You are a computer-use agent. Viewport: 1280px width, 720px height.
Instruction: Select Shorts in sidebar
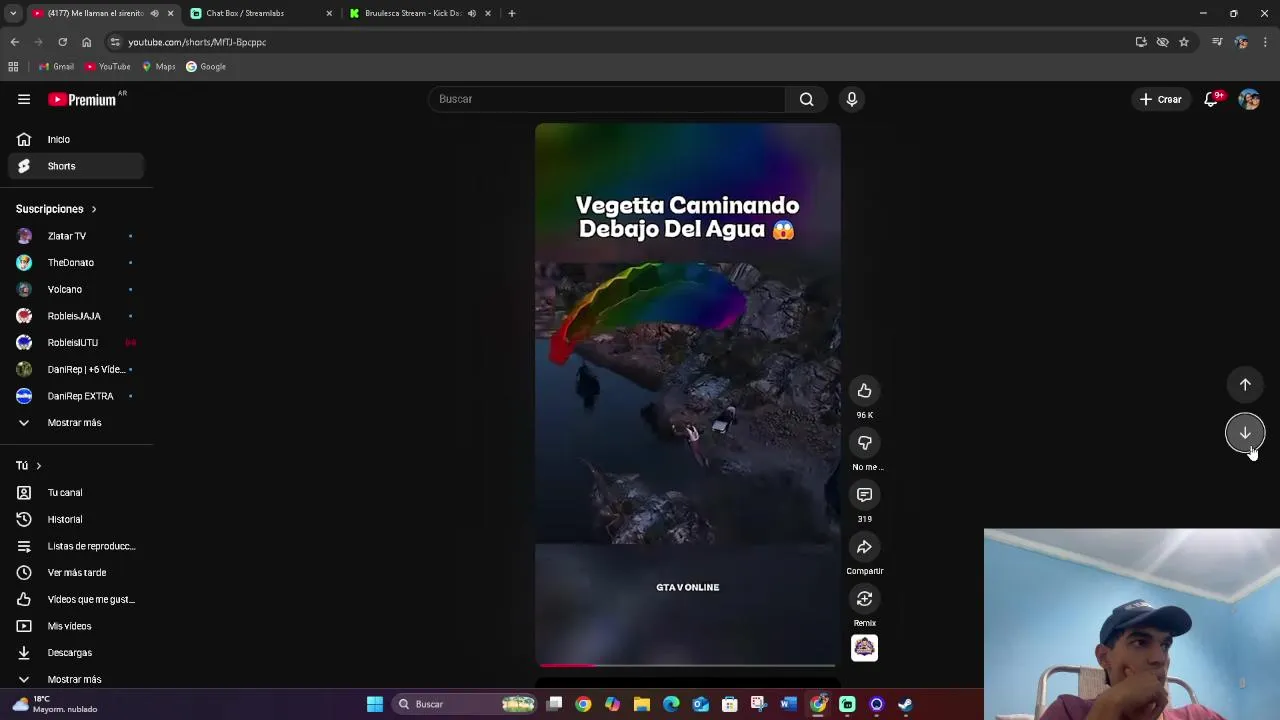tap(76, 166)
